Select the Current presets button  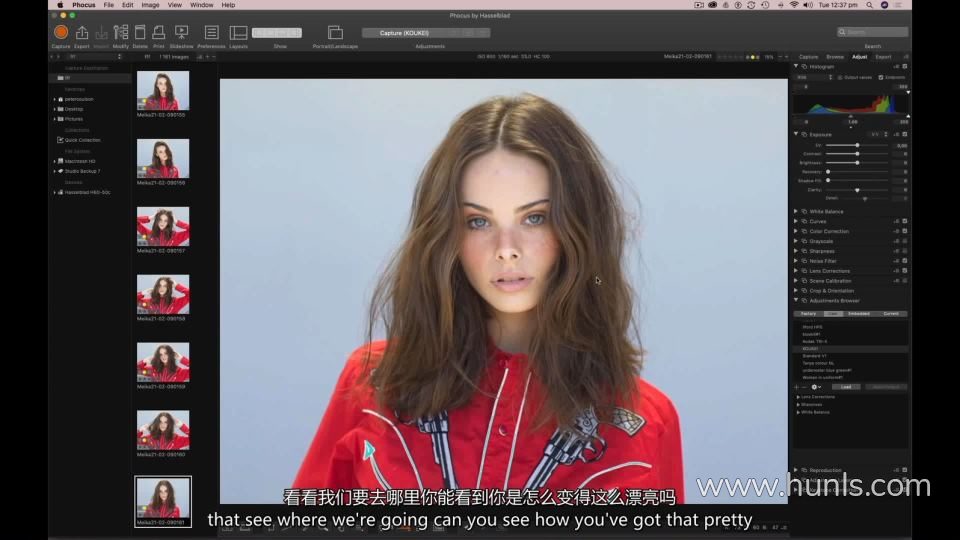pyautogui.click(x=891, y=314)
